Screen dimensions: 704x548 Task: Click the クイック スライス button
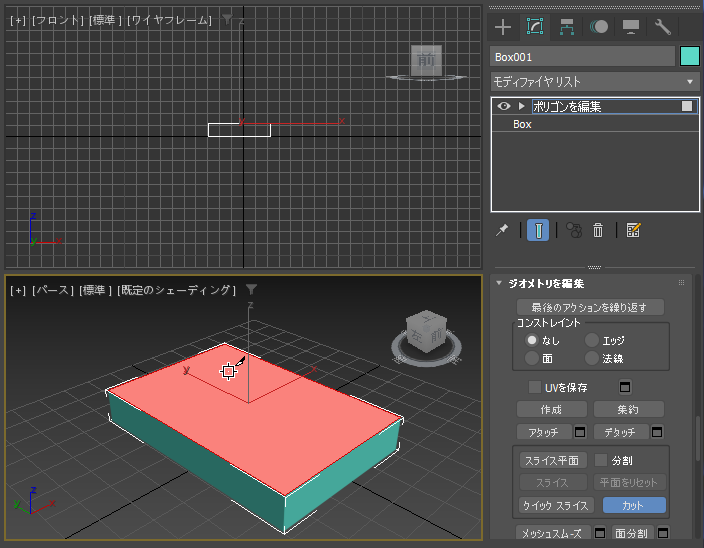[556, 505]
